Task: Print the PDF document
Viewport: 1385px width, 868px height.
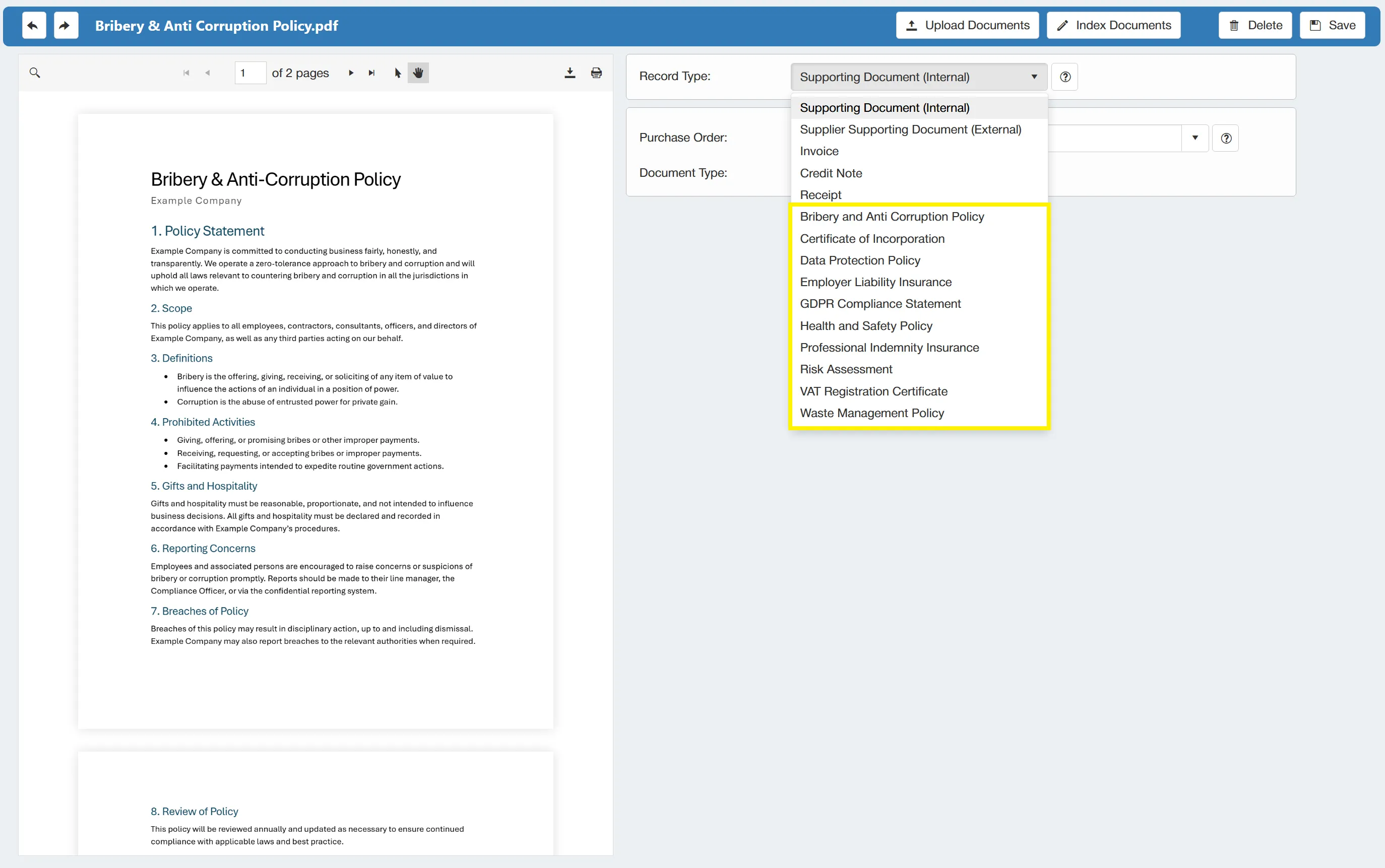Action: (596, 73)
